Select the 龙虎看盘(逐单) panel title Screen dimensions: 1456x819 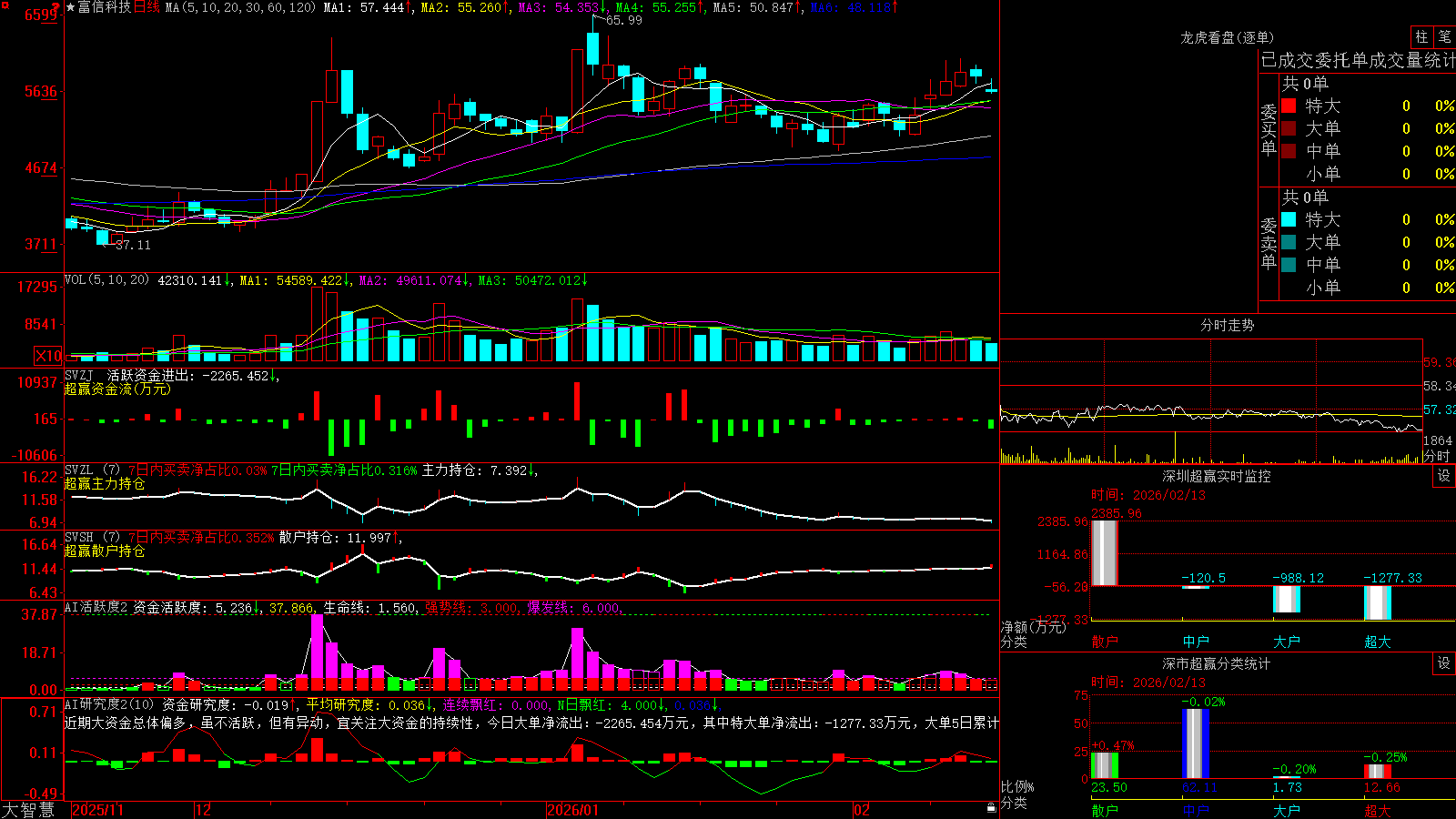(x=1227, y=37)
